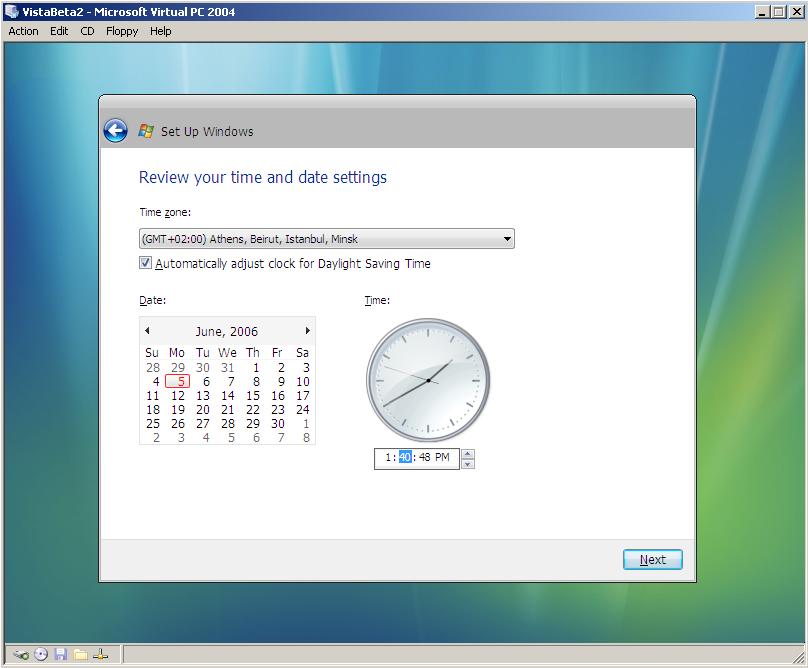Select May 28 in the calendar

click(x=153, y=368)
